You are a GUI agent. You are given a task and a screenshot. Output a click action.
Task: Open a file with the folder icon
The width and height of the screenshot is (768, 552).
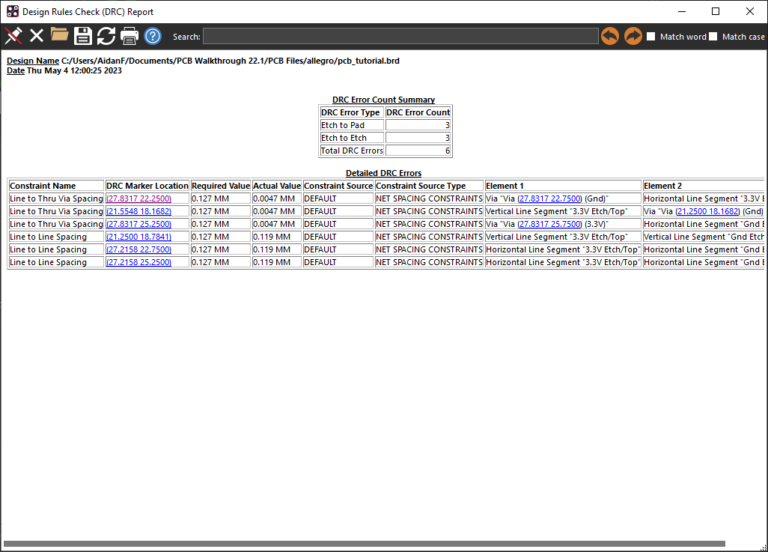59,35
